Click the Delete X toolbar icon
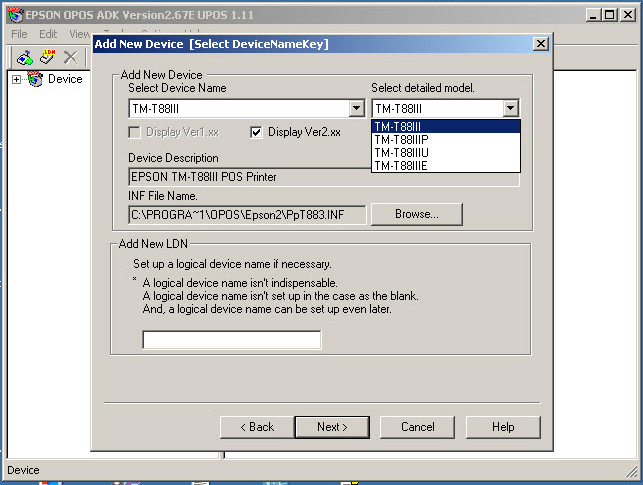Viewport: 643px width, 485px height. pyautogui.click(x=71, y=57)
